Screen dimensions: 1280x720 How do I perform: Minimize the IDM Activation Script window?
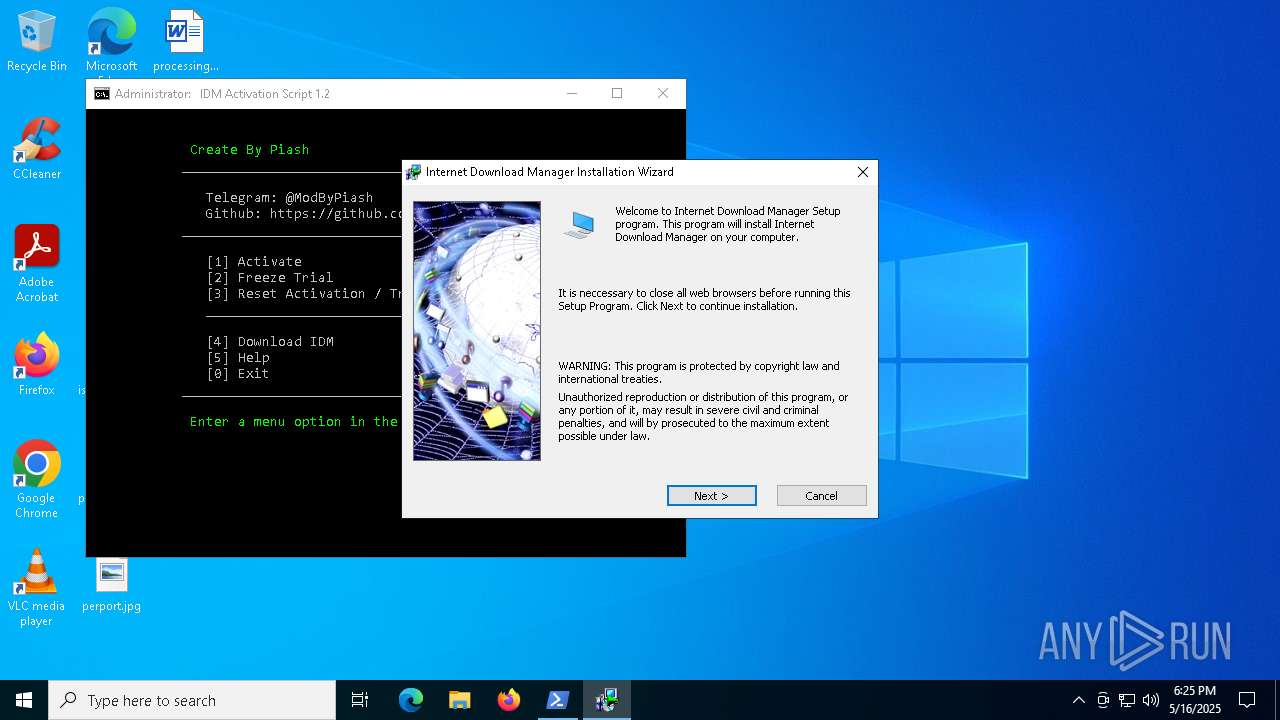(x=572, y=94)
